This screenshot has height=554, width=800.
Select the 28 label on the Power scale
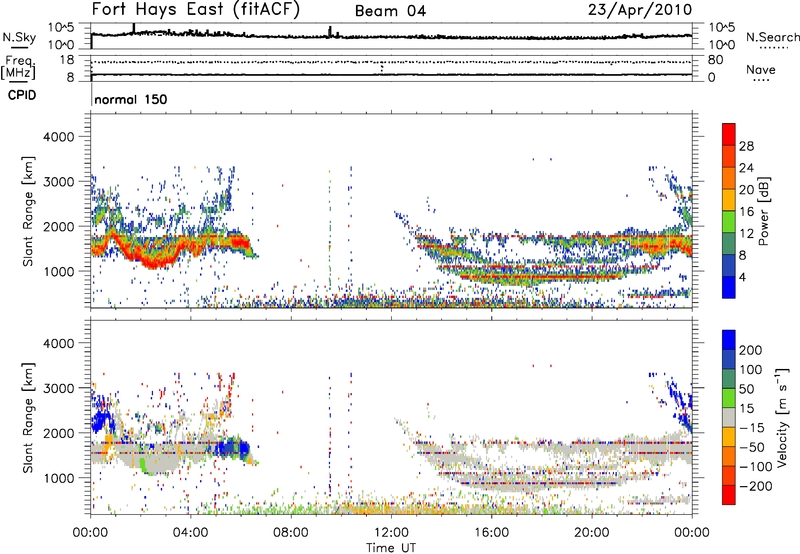click(746, 146)
